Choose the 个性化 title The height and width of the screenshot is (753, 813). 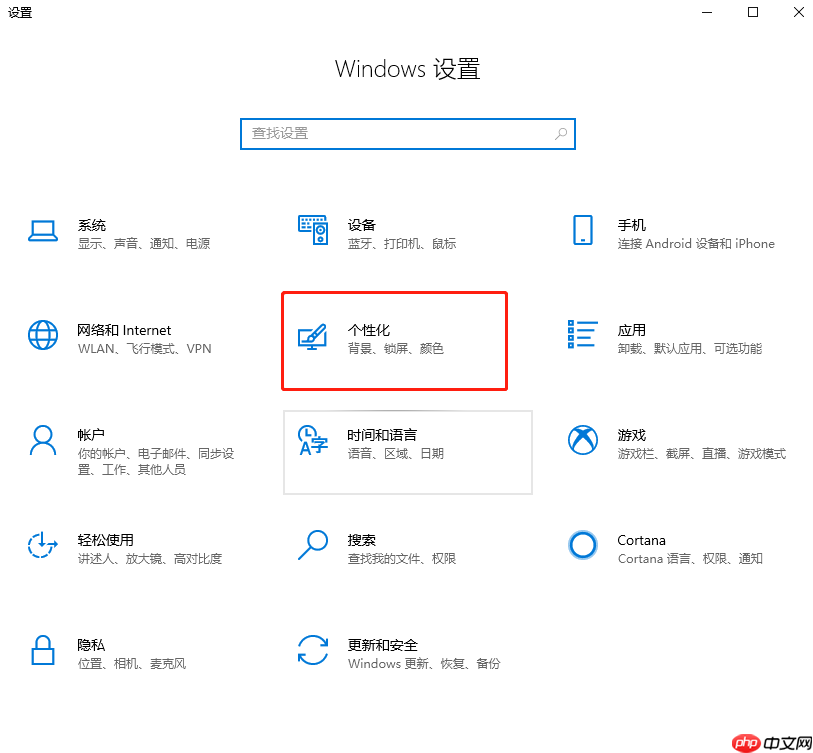pyautogui.click(x=369, y=330)
